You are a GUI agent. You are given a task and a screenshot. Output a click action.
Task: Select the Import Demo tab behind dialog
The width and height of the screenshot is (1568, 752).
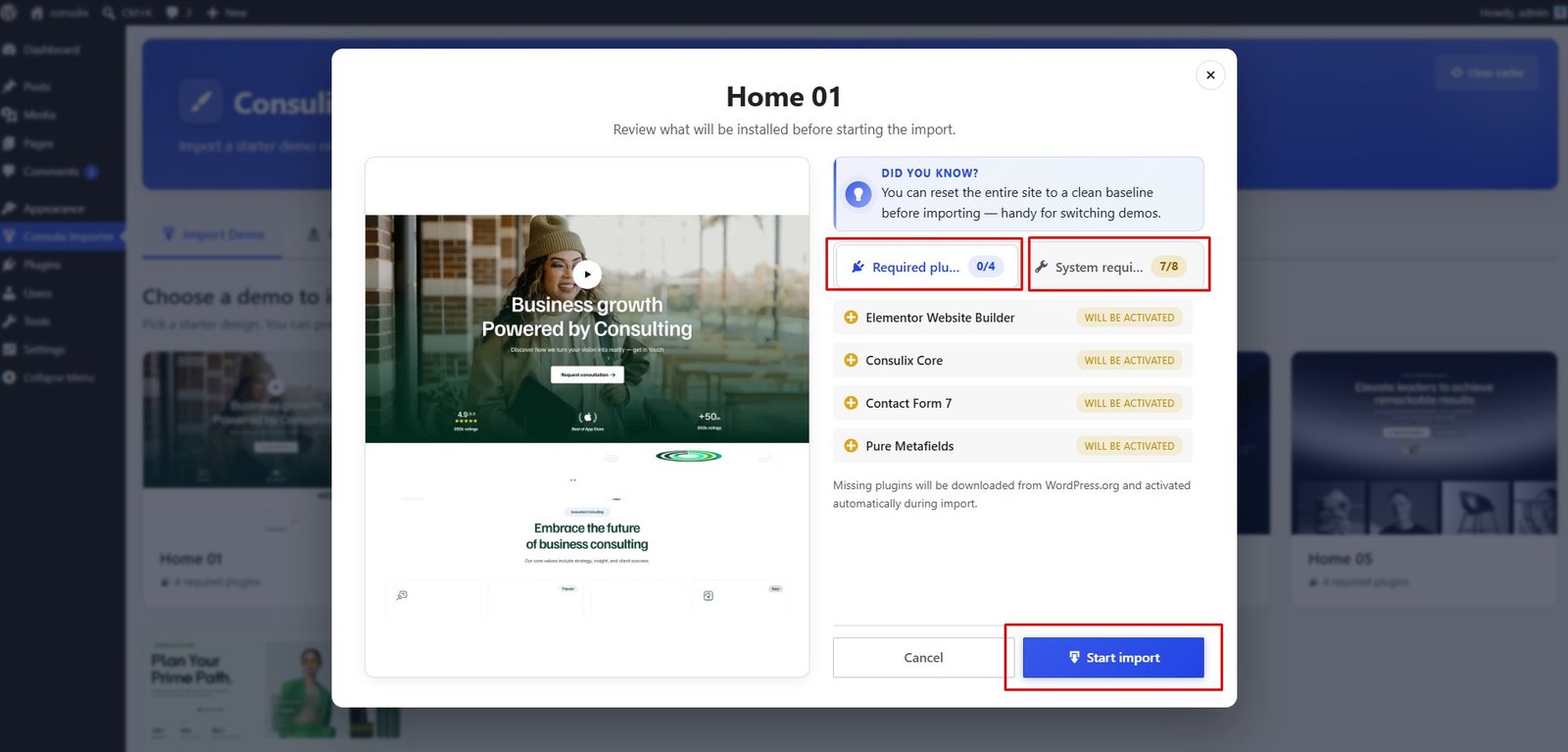[214, 234]
